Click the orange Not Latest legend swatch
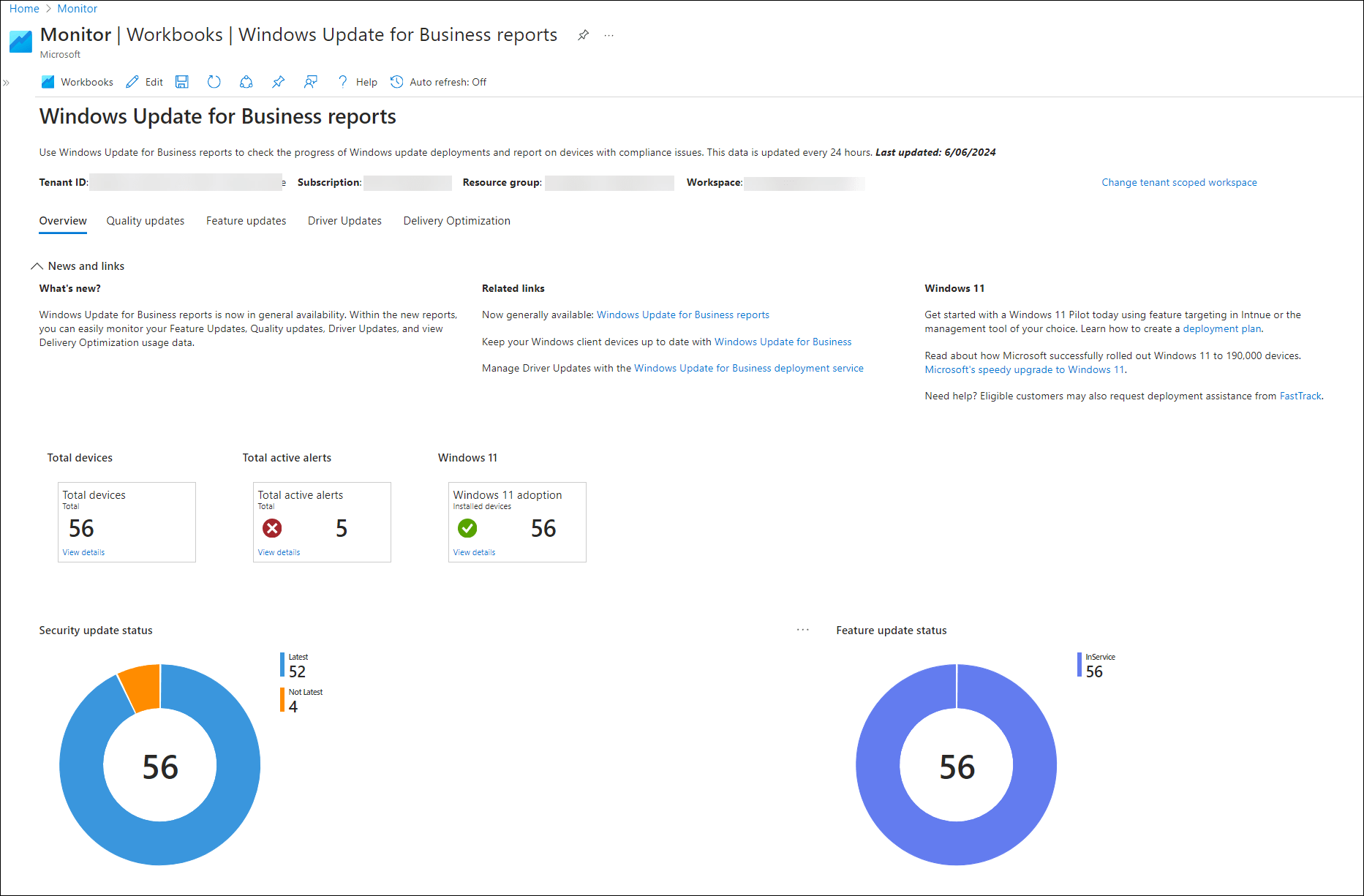This screenshot has width=1364, height=896. (x=282, y=700)
